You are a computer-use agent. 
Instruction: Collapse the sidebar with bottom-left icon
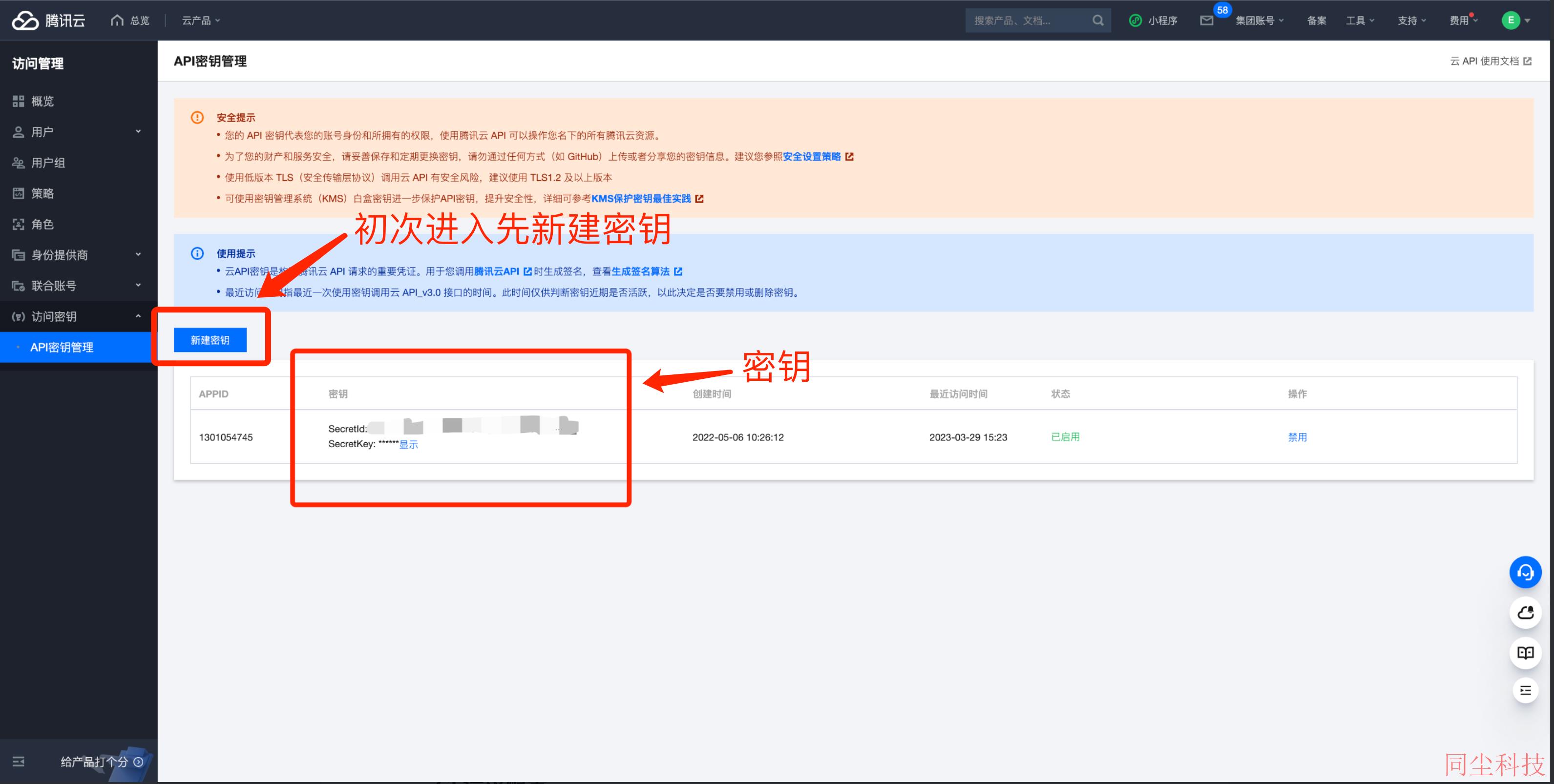tap(19, 762)
